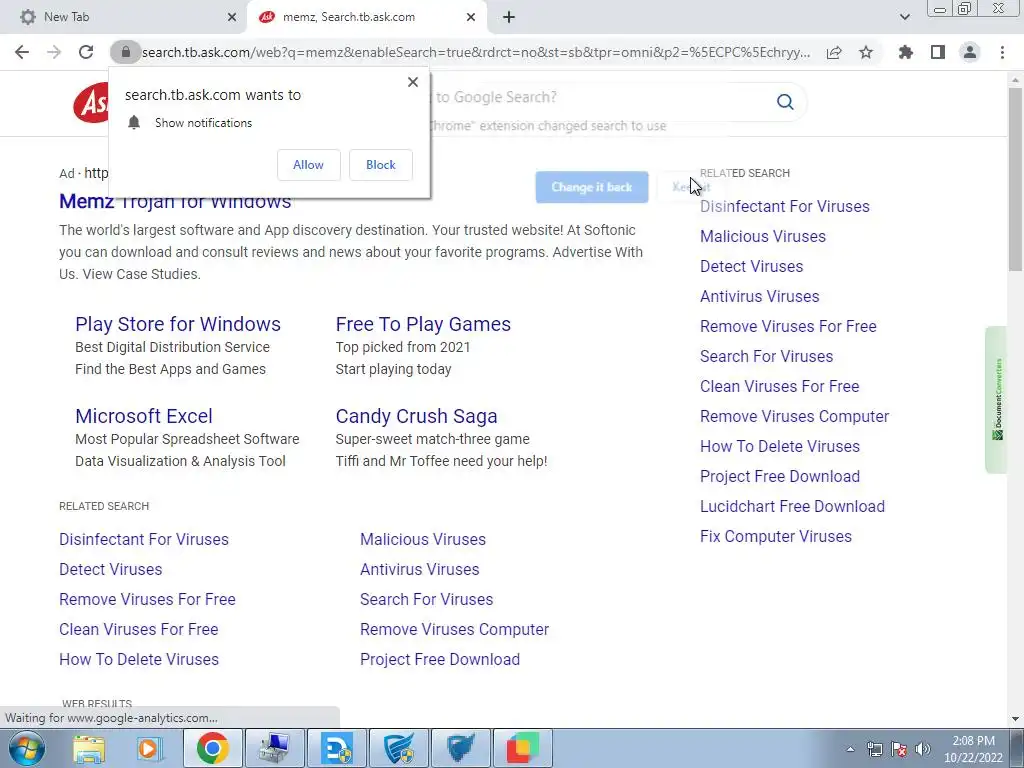Close the 'New Tab' tab
Screen dimensions: 1024x768
(x=232, y=18)
